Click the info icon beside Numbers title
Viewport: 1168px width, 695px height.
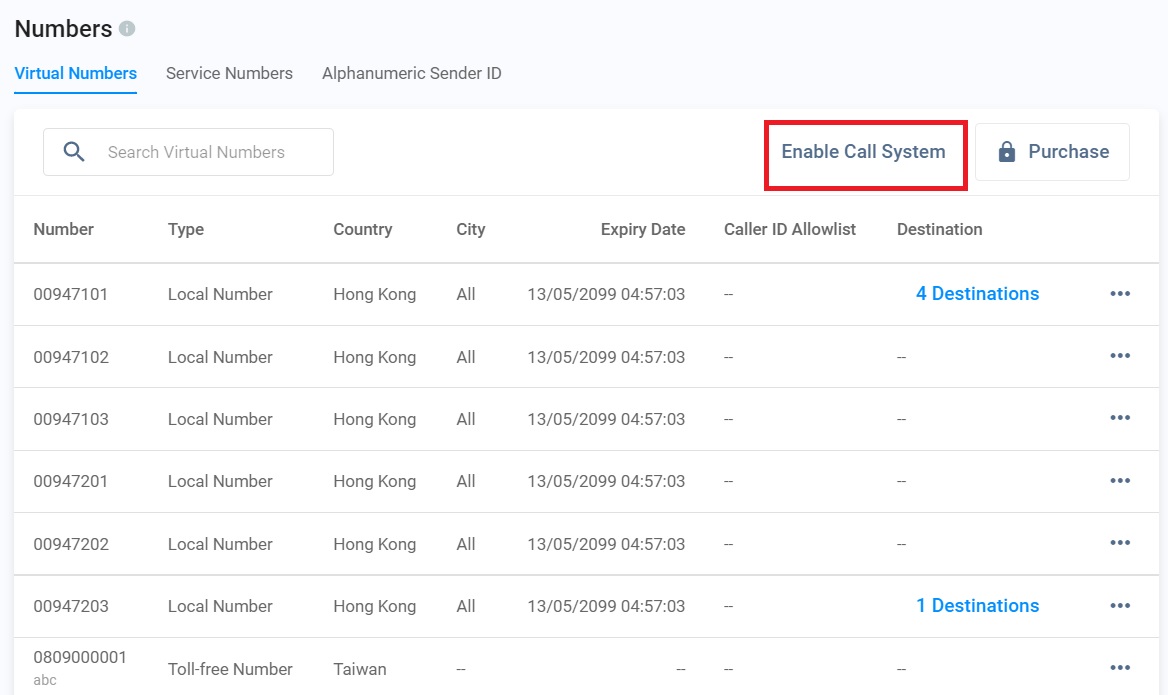pos(127,29)
